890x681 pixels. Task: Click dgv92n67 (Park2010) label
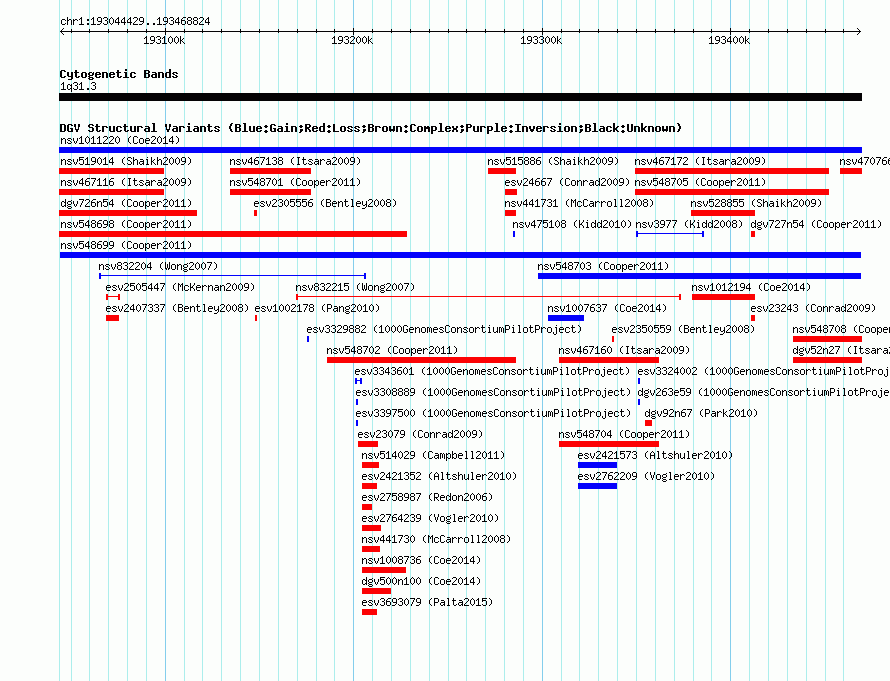point(702,413)
